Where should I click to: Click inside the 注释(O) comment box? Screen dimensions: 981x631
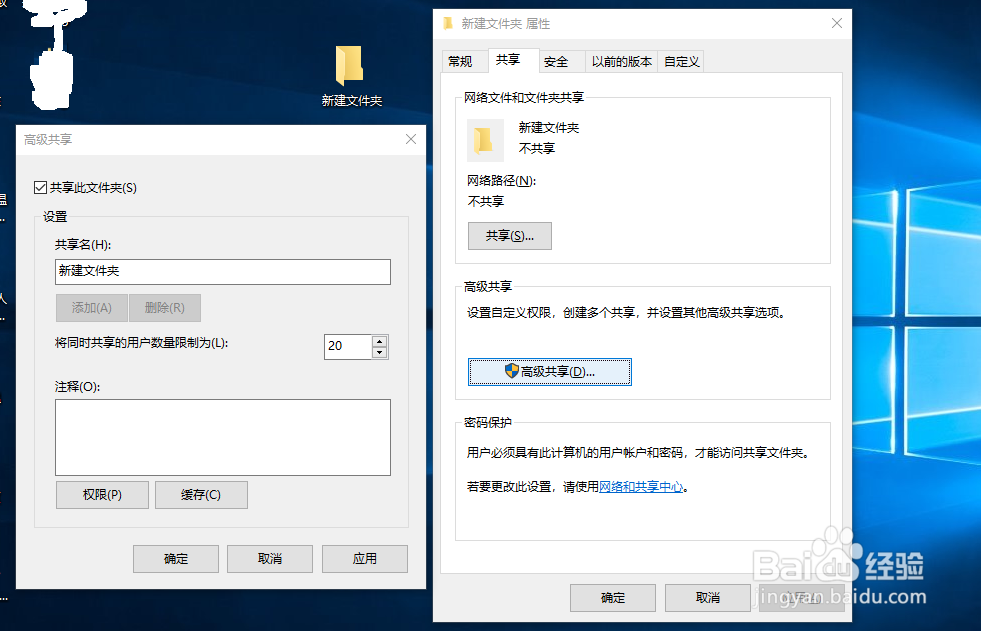[x=222, y=435]
